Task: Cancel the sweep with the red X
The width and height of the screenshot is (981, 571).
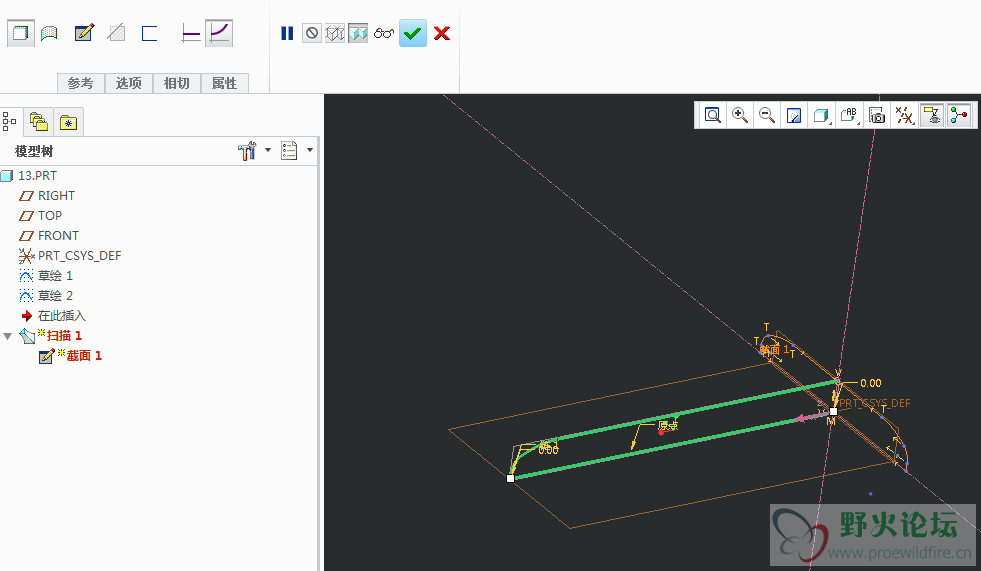Action: pyautogui.click(x=442, y=33)
